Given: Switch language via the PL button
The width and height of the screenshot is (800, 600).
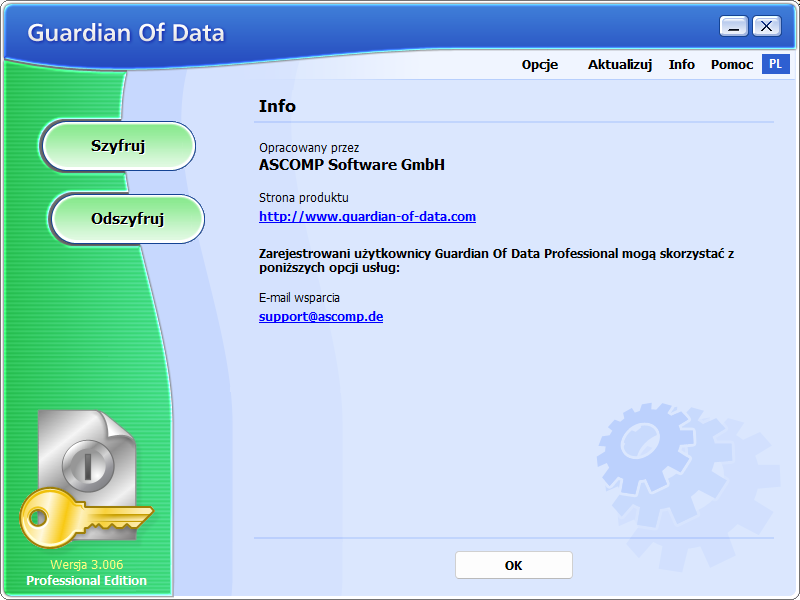Looking at the screenshot, I should point(776,64).
